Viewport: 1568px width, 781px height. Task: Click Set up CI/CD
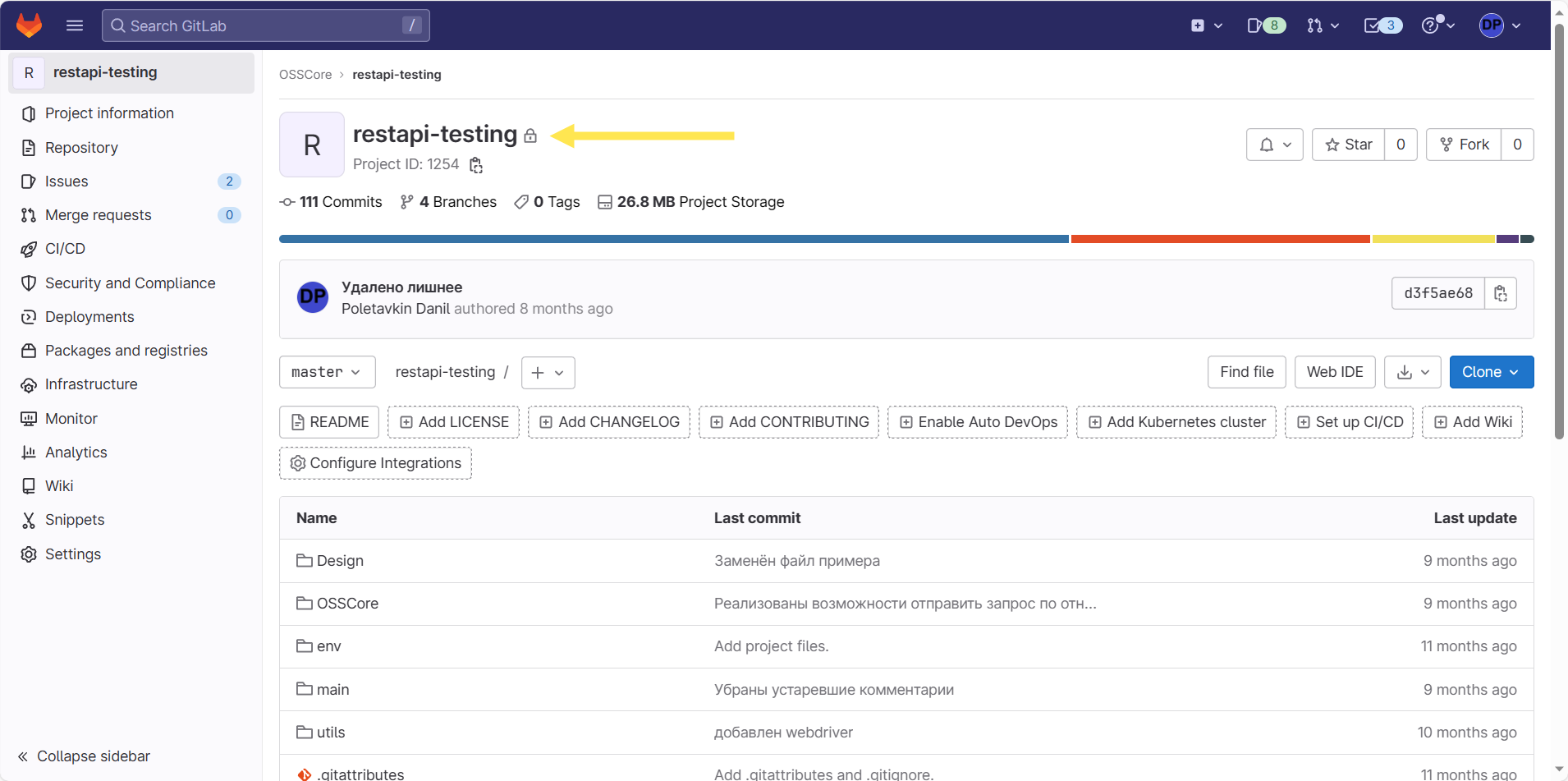1350,422
